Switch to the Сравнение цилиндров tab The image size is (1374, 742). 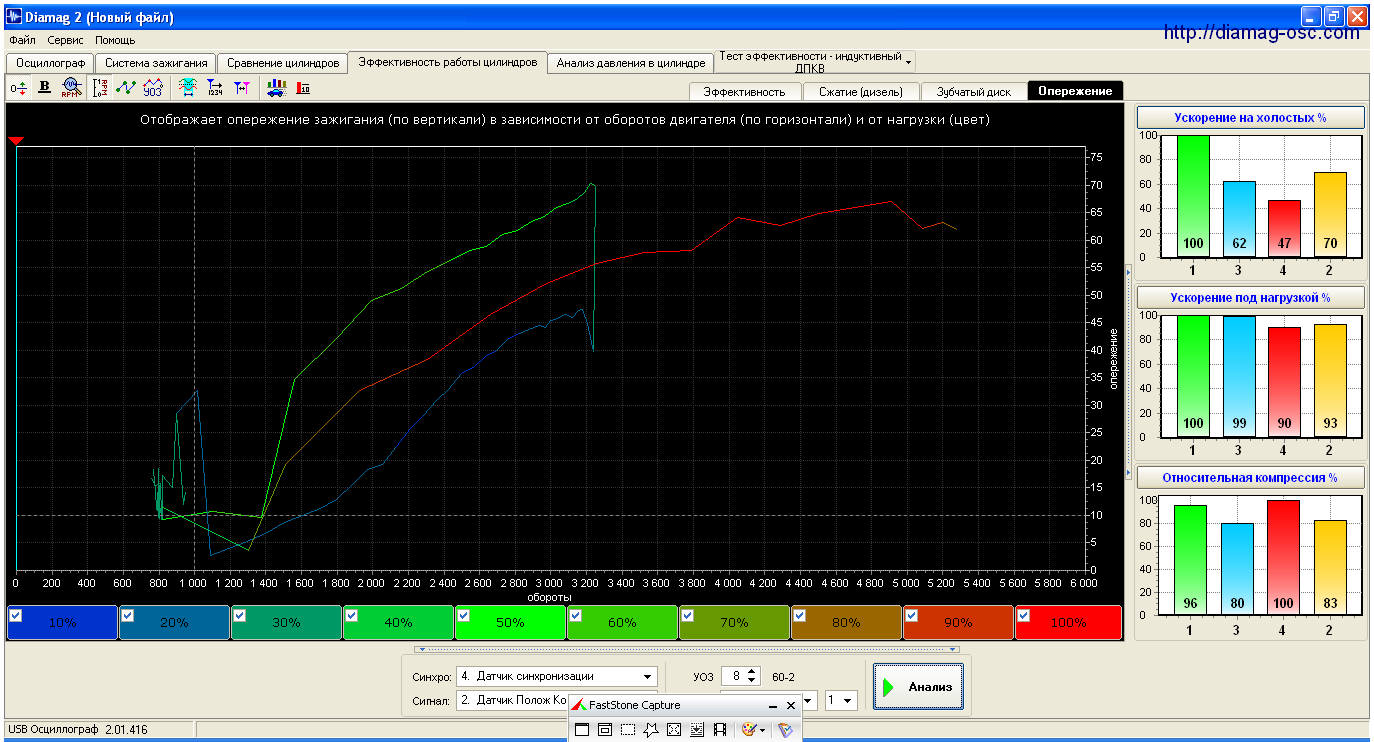283,63
